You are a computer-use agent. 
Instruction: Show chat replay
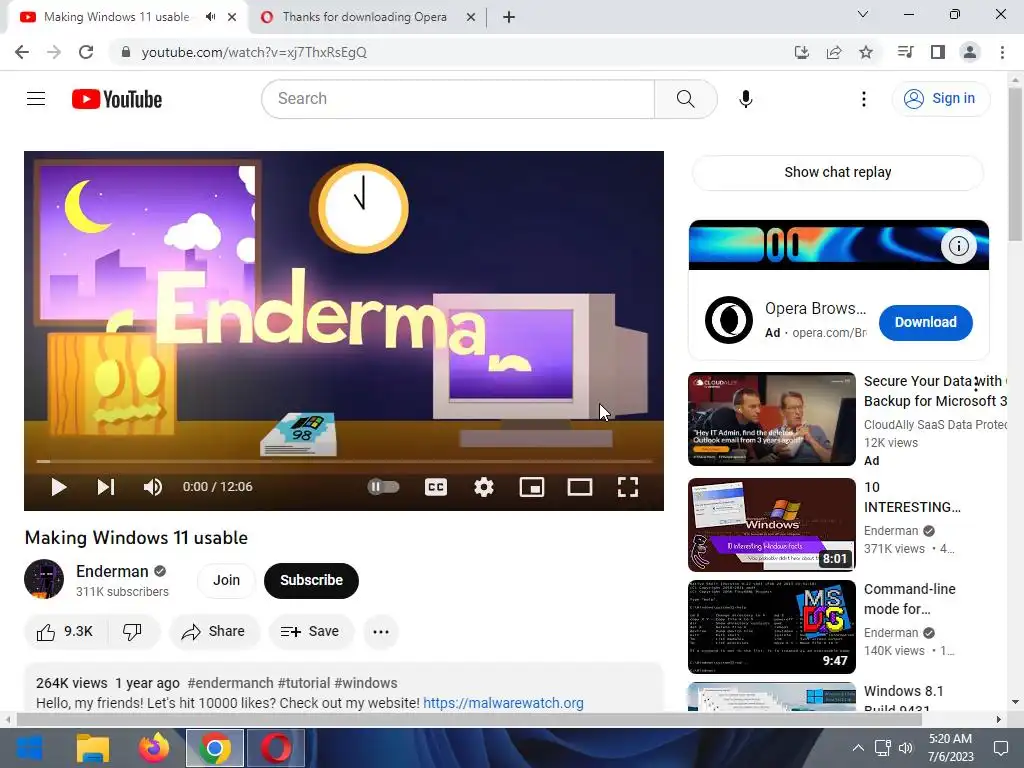(x=837, y=172)
